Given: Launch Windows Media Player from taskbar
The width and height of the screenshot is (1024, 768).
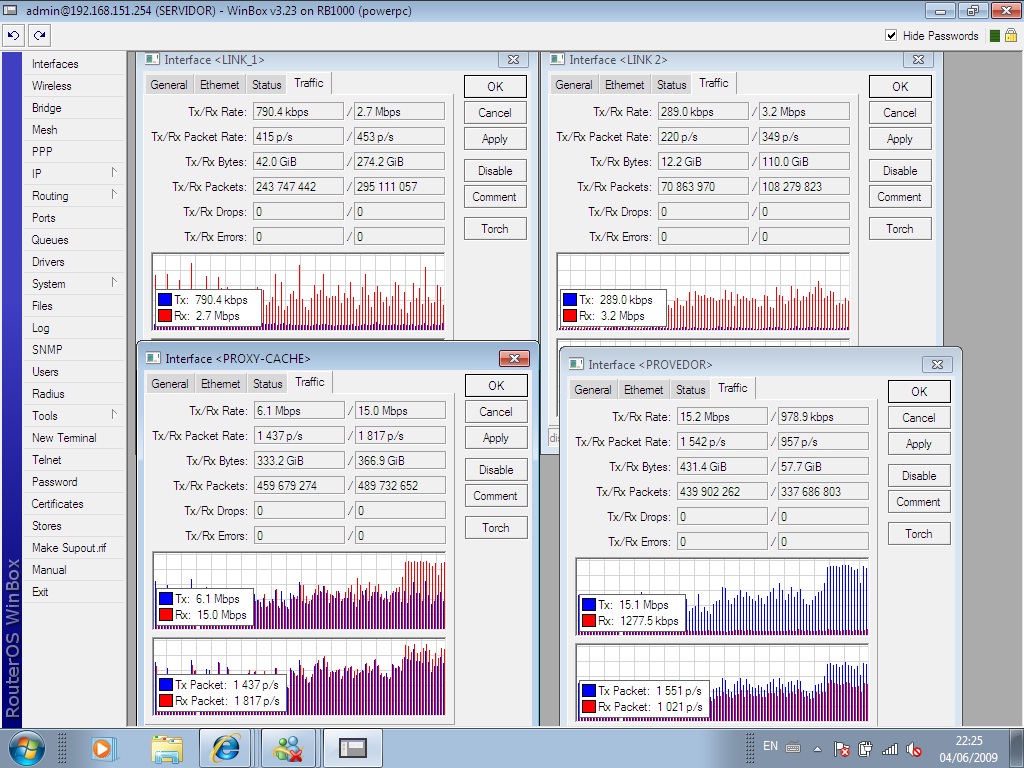Looking at the screenshot, I should [x=103, y=748].
